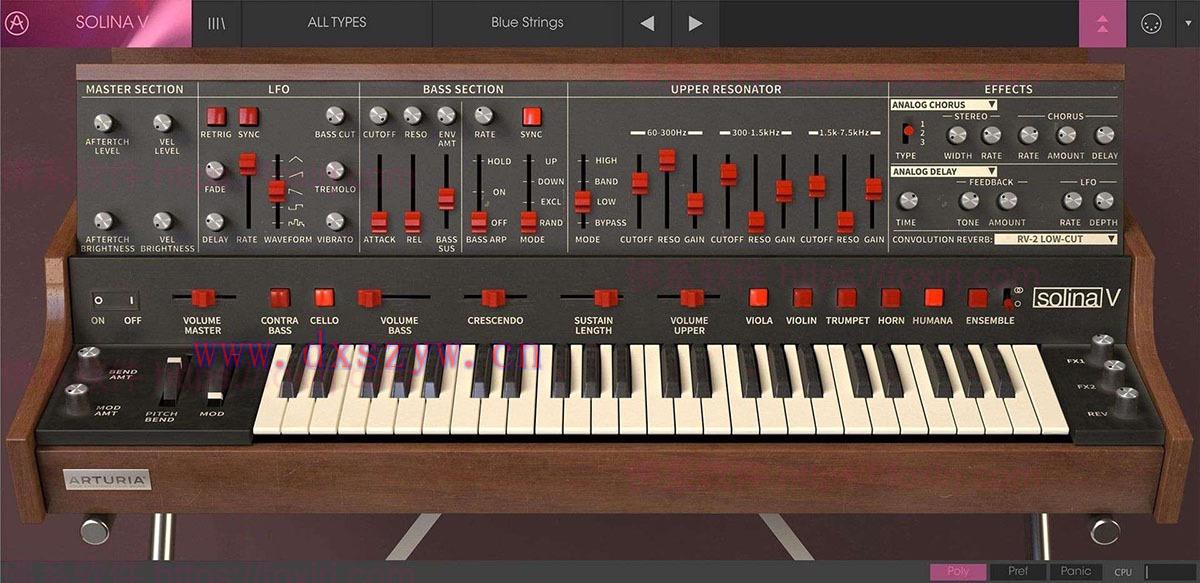The image size is (1200, 583).
Task: Click the FX1 knob beside keyboard
Action: click(1103, 346)
